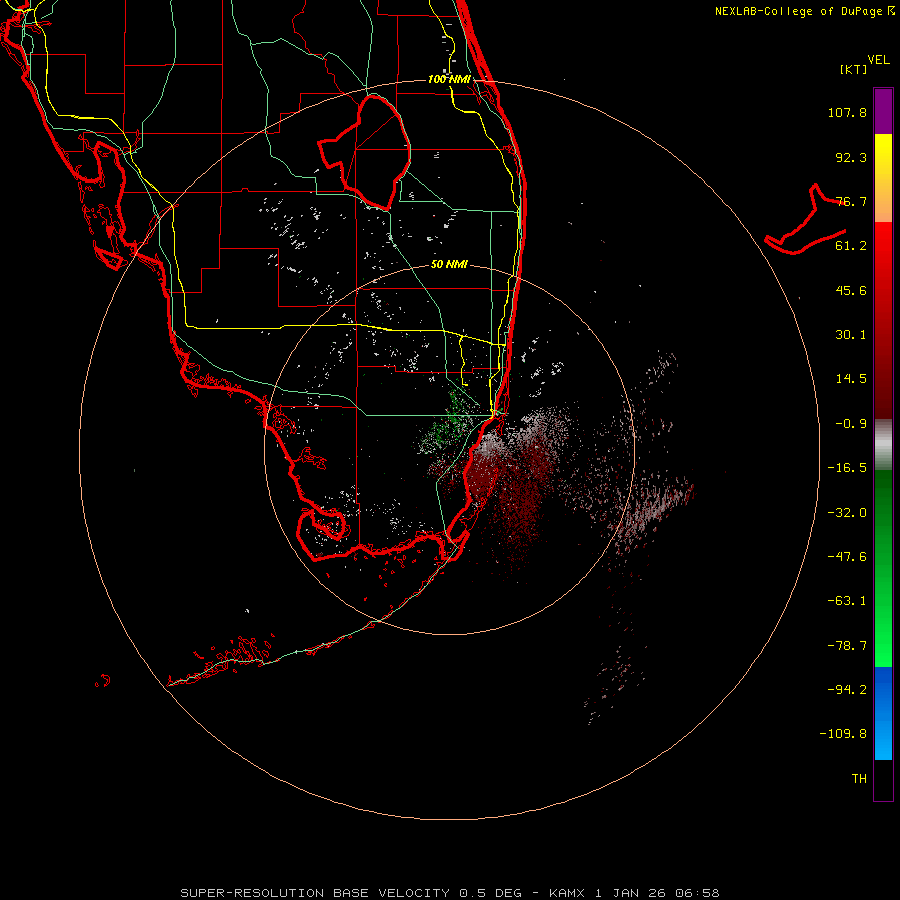The height and width of the screenshot is (900, 900).
Task: Click the -47.6 velocity scale value
Action: [847, 557]
